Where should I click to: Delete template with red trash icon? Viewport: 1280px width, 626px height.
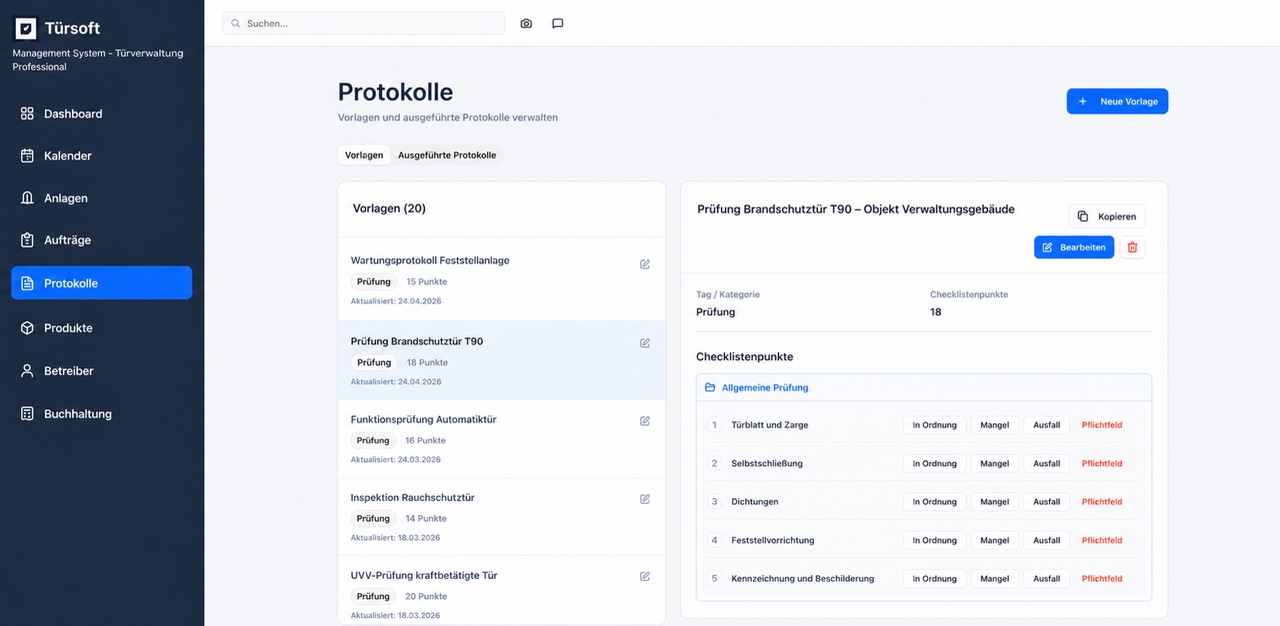pyautogui.click(x=1132, y=247)
